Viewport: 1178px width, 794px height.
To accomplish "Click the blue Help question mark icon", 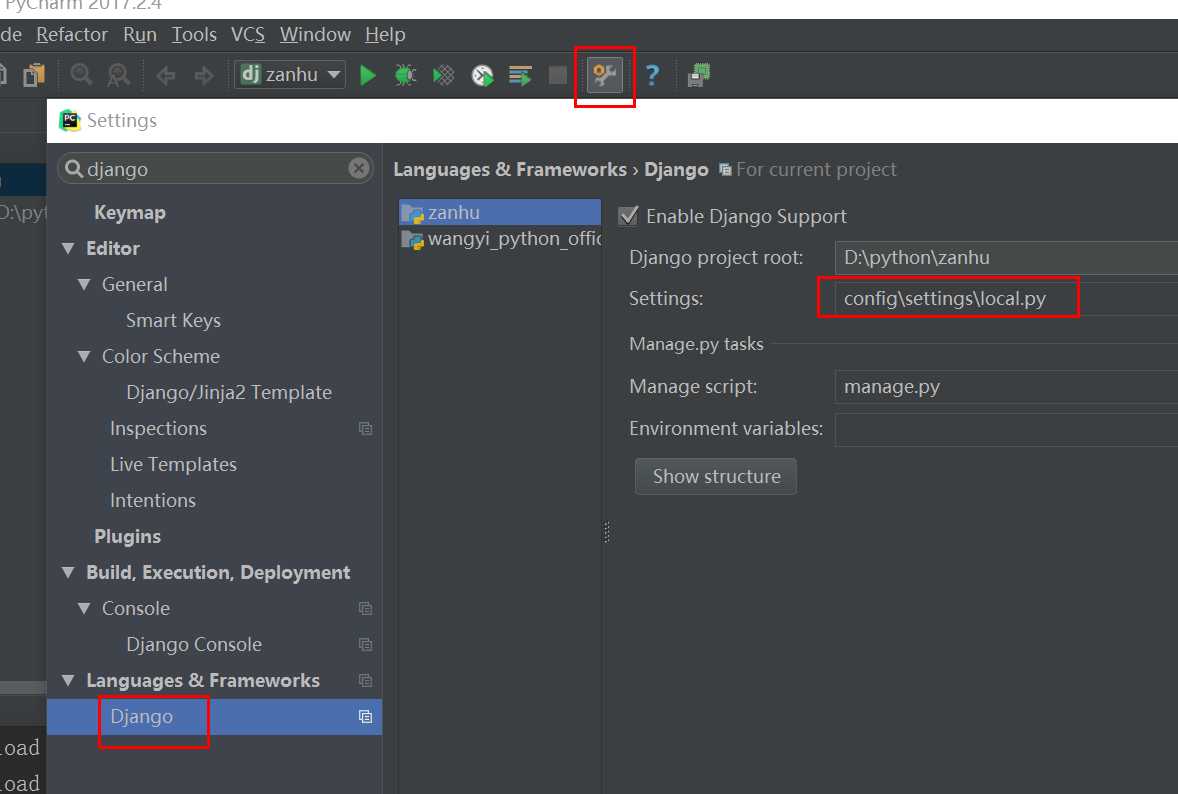I will click(x=652, y=75).
